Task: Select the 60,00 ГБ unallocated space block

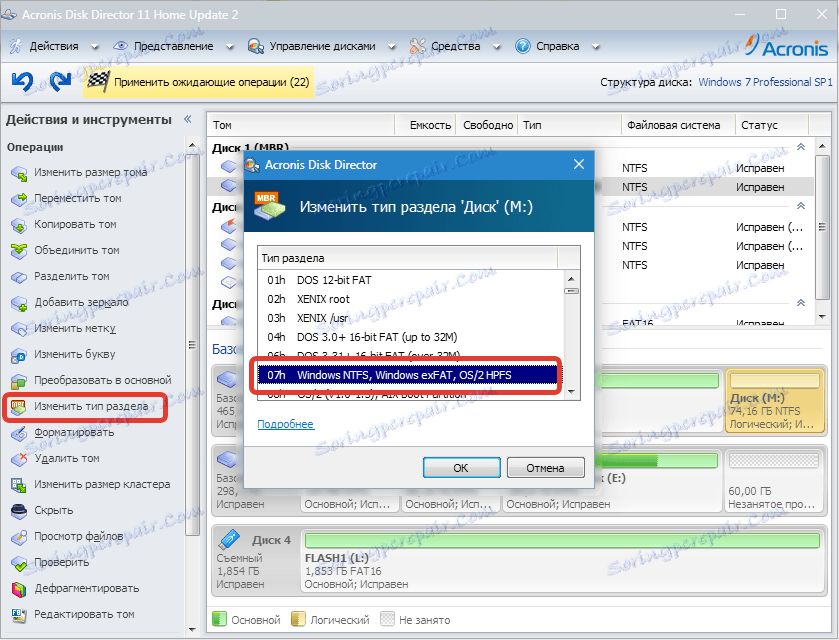Action: click(774, 481)
